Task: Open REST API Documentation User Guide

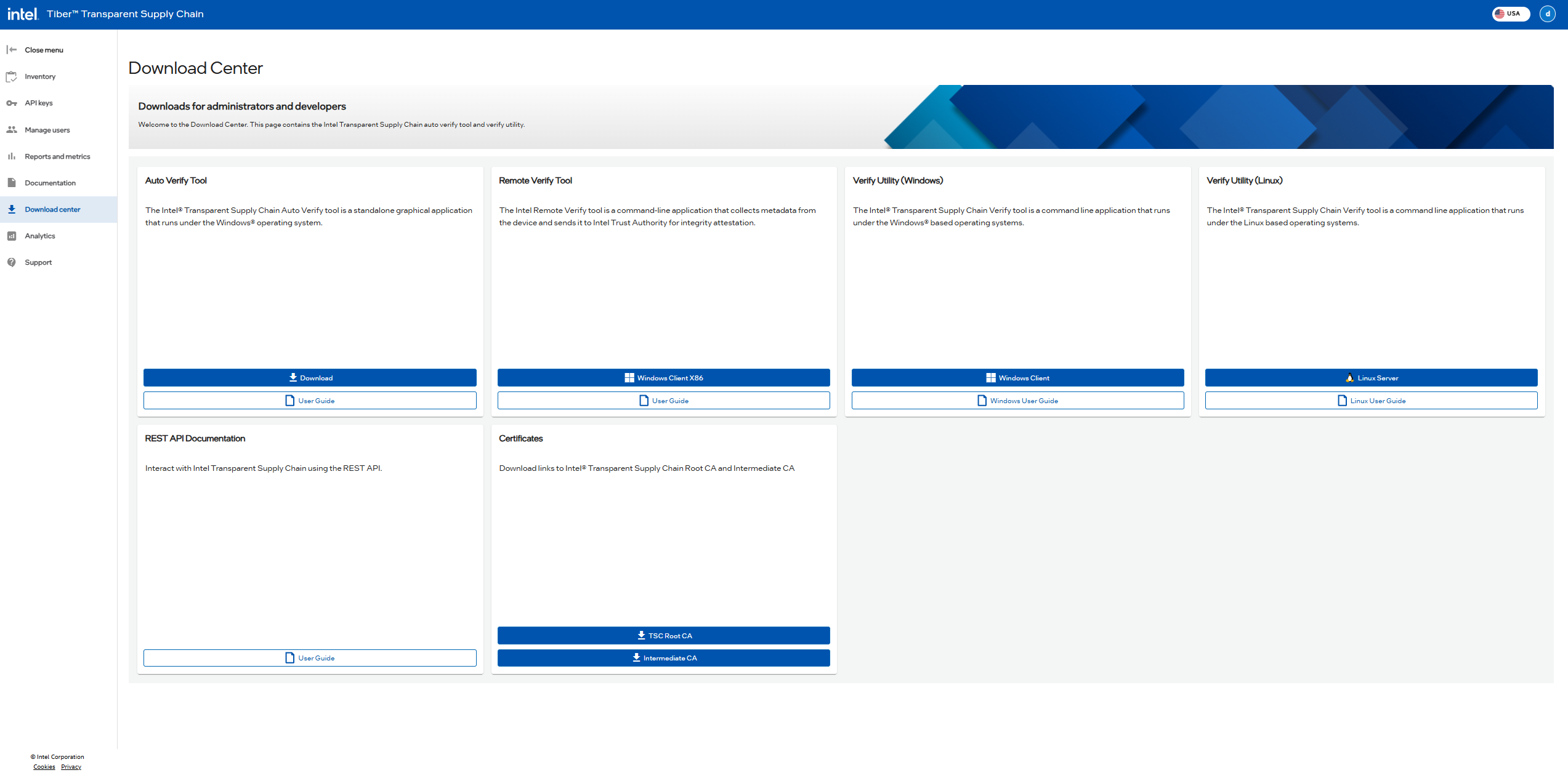Action: click(x=310, y=658)
